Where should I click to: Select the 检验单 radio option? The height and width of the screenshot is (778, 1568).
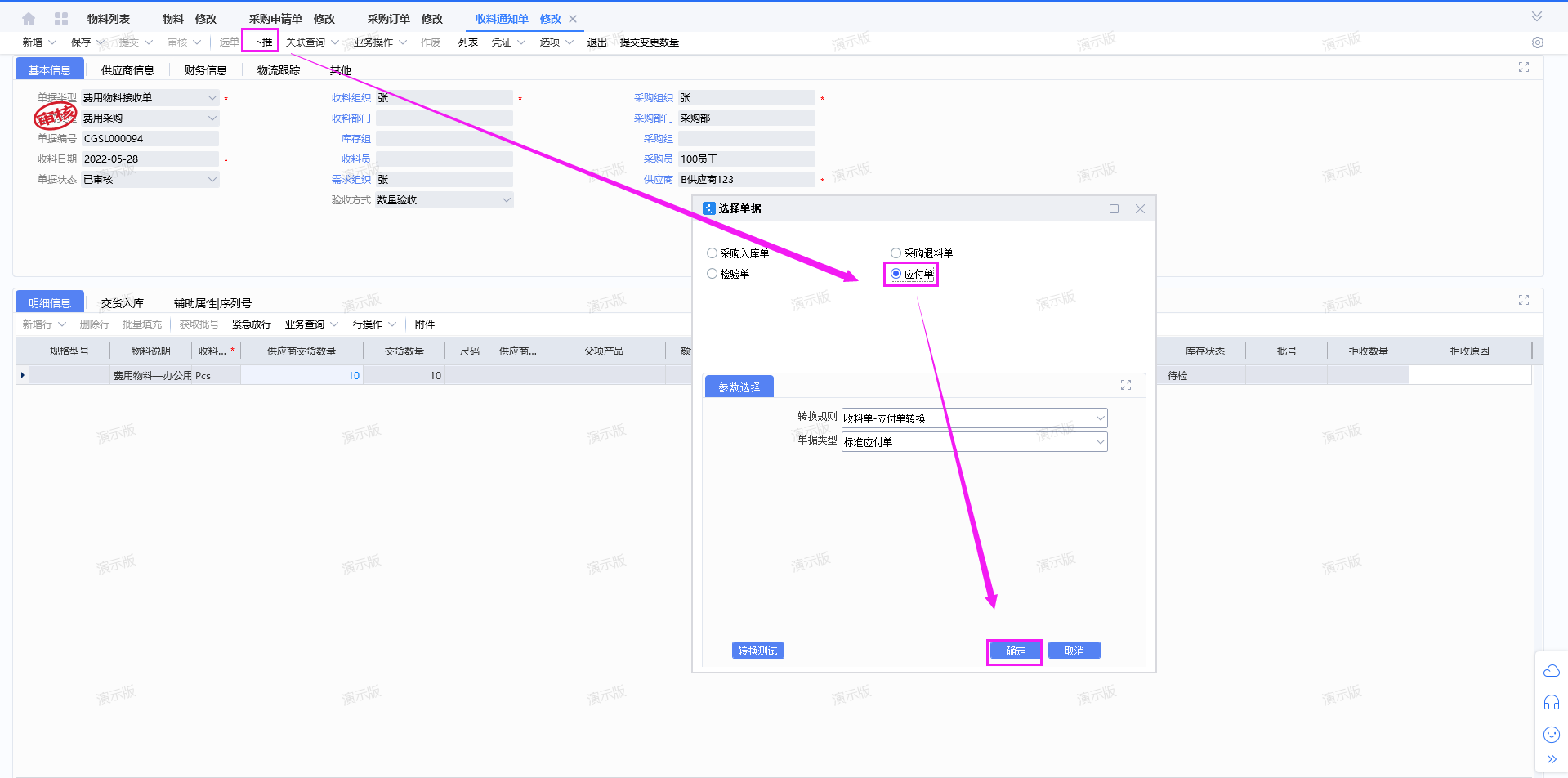pyautogui.click(x=713, y=274)
